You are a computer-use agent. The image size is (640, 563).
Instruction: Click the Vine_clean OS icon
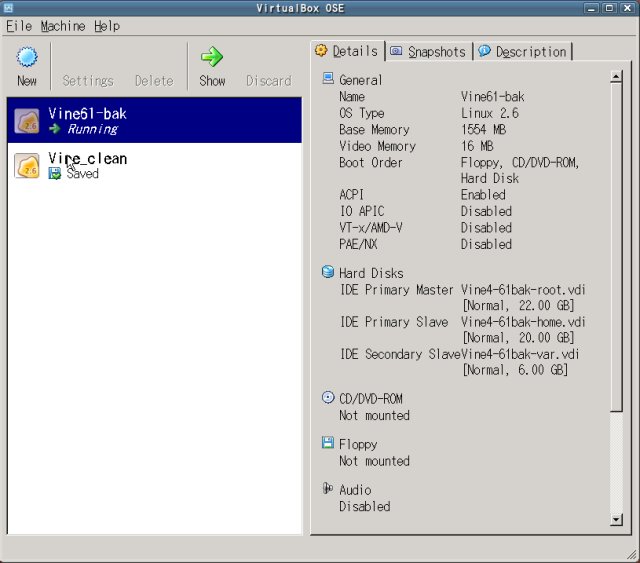(27, 165)
